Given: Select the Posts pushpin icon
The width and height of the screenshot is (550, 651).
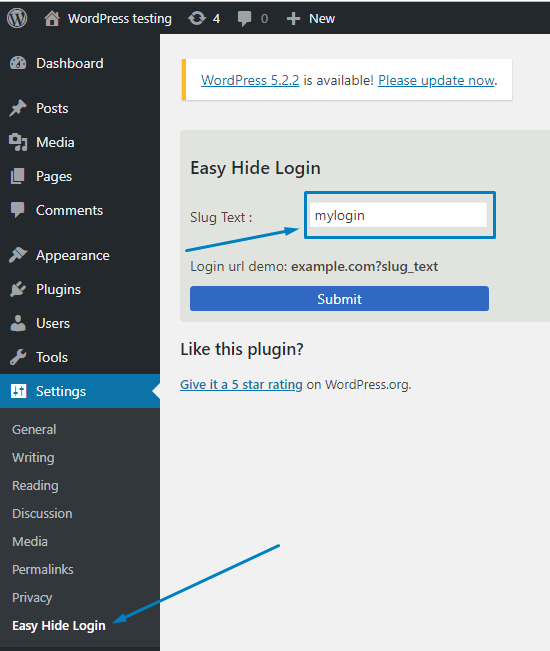Looking at the screenshot, I should pyautogui.click(x=18, y=108).
